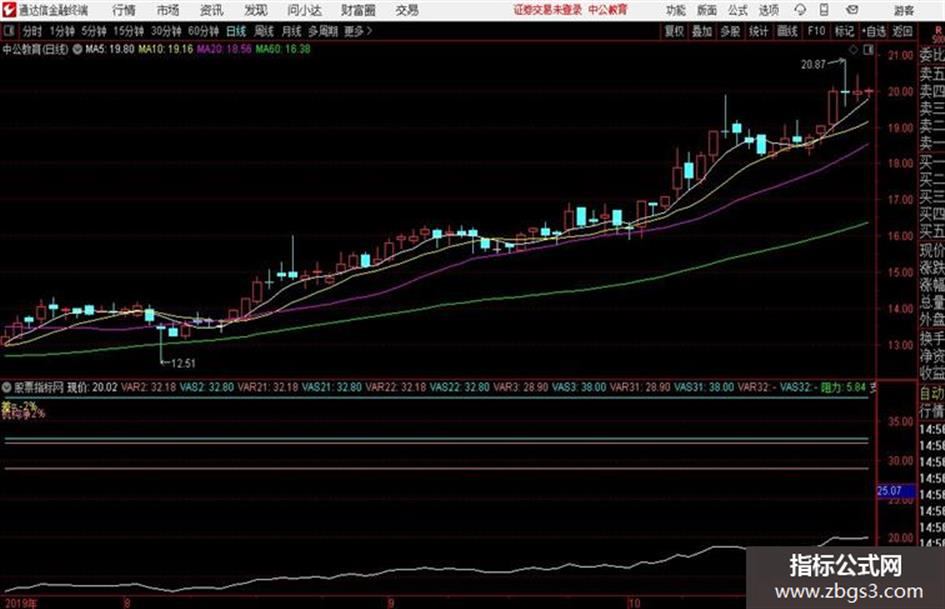945x609 pixels.
Task: Click the 叠加 overlay button
Action: (x=702, y=31)
